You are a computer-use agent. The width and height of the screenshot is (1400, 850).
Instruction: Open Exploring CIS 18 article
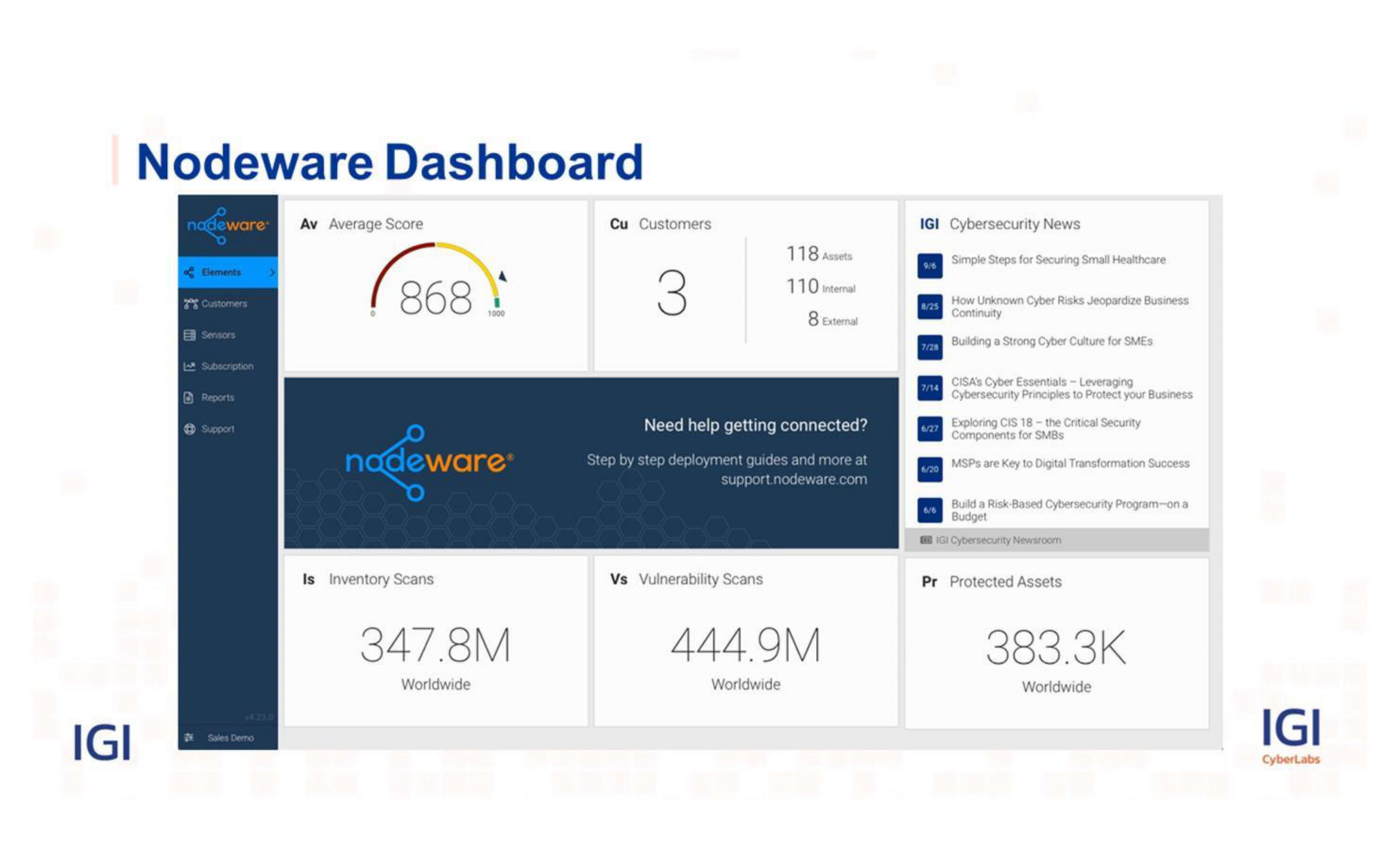[x=1046, y=429]
